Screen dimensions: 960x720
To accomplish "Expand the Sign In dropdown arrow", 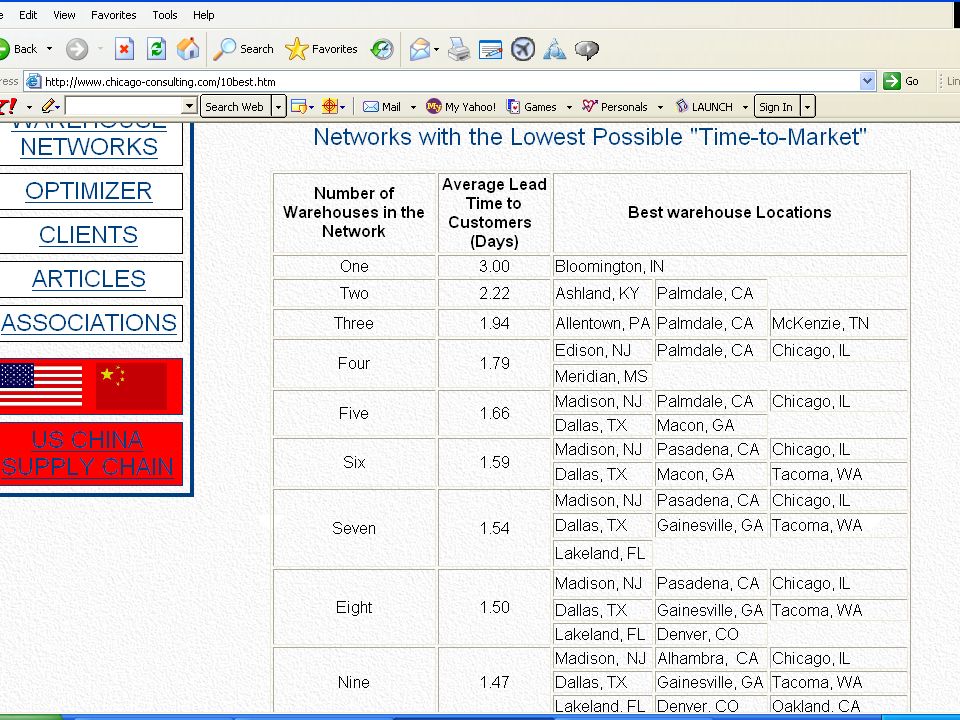I will pos(808,107).
